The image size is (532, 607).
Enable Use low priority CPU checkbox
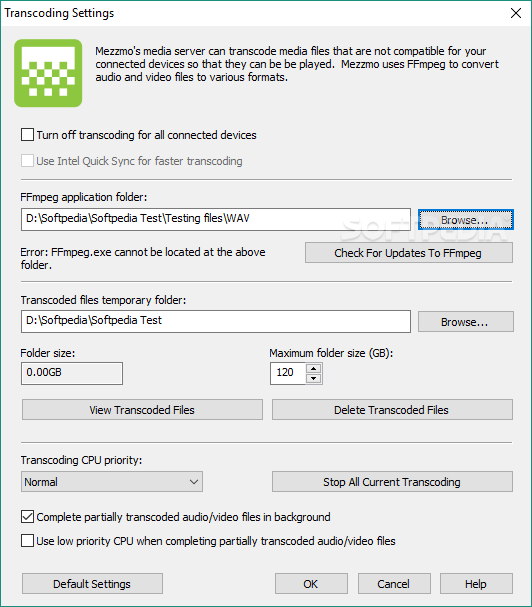tap(27, 540)
